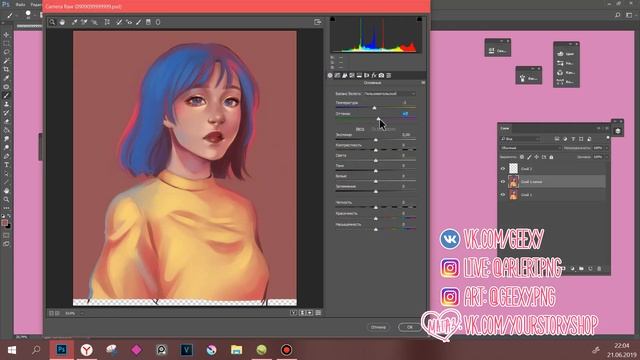This screenshot has height=360, width=640.
Task: Switch to the HSL adjustments tab in Camera Raw
Action: click(352, 76)
